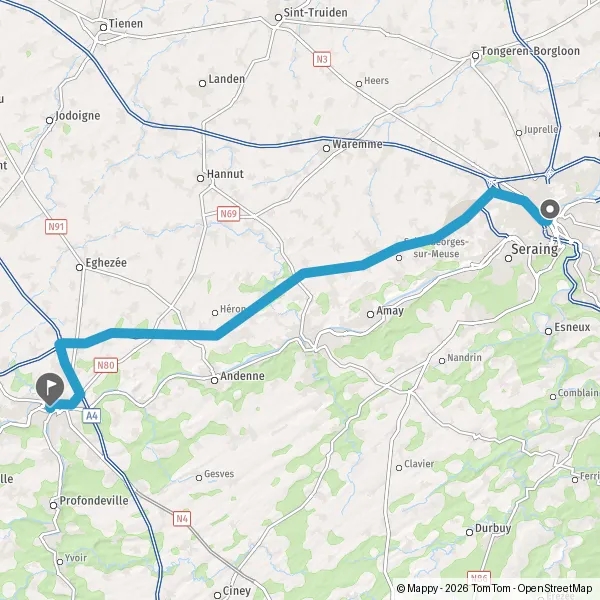The width and height of the screenshot is (600, 600).
Task: Open the OpenStreetMap attribution link
Action: tap(554, 588)
